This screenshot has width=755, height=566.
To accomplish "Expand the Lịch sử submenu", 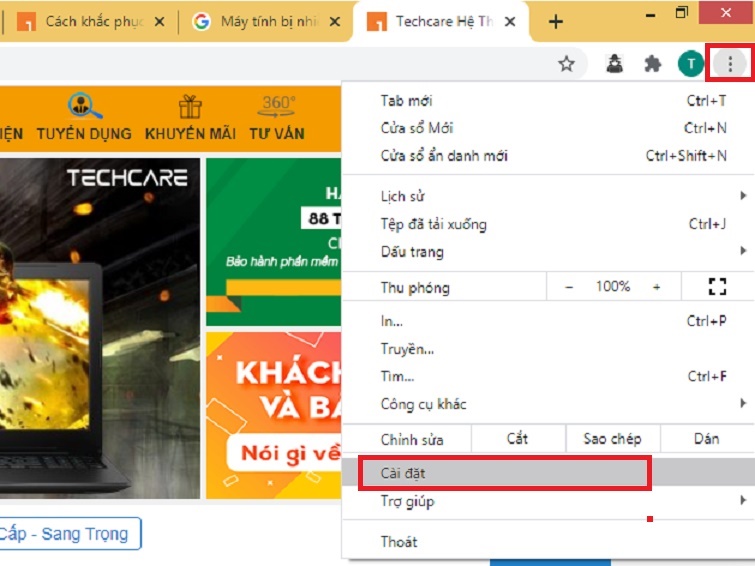I will [x=742, y=196].
